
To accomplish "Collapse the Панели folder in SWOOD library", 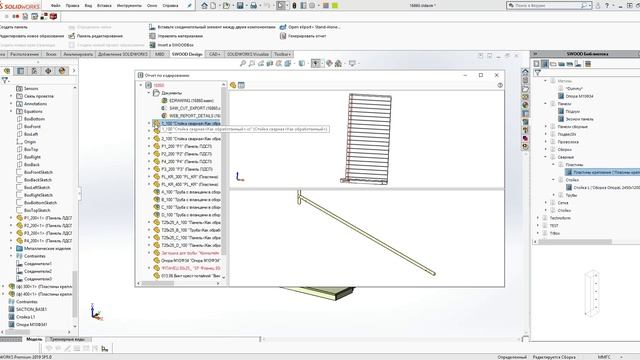I will point(545,104).
